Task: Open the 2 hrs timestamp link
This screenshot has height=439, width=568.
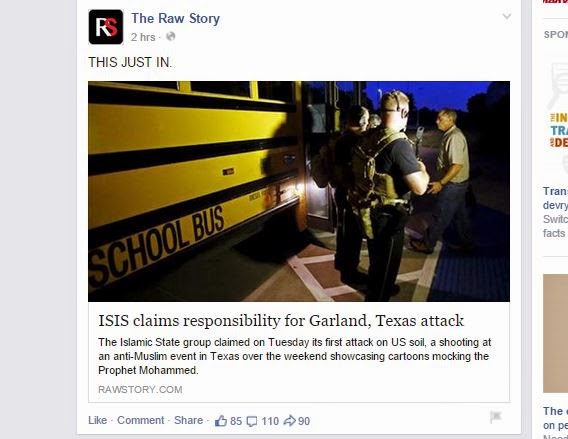Action: pos(143,37)
